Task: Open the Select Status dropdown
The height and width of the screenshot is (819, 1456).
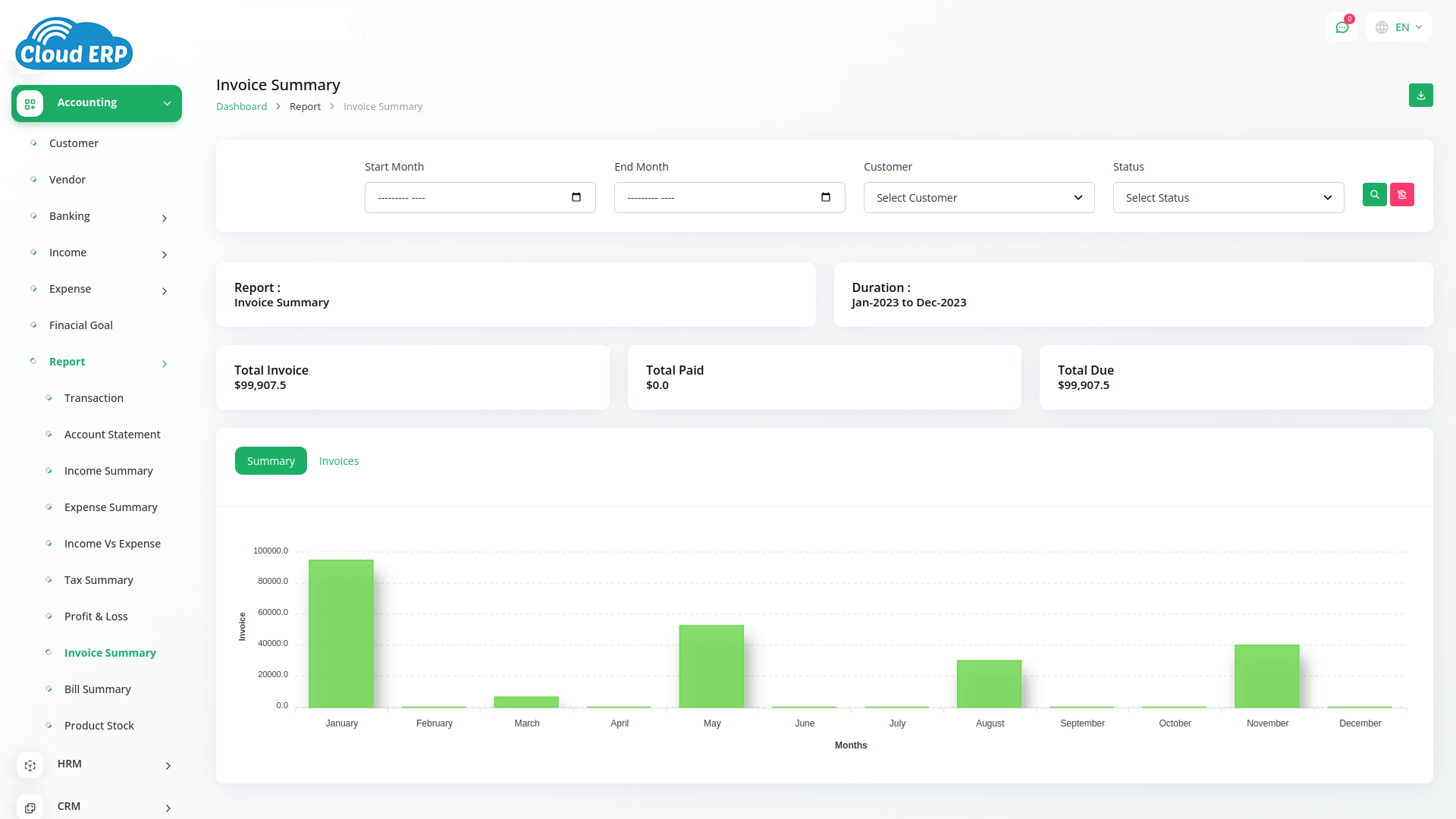Action: click(x=1228, y=198)
